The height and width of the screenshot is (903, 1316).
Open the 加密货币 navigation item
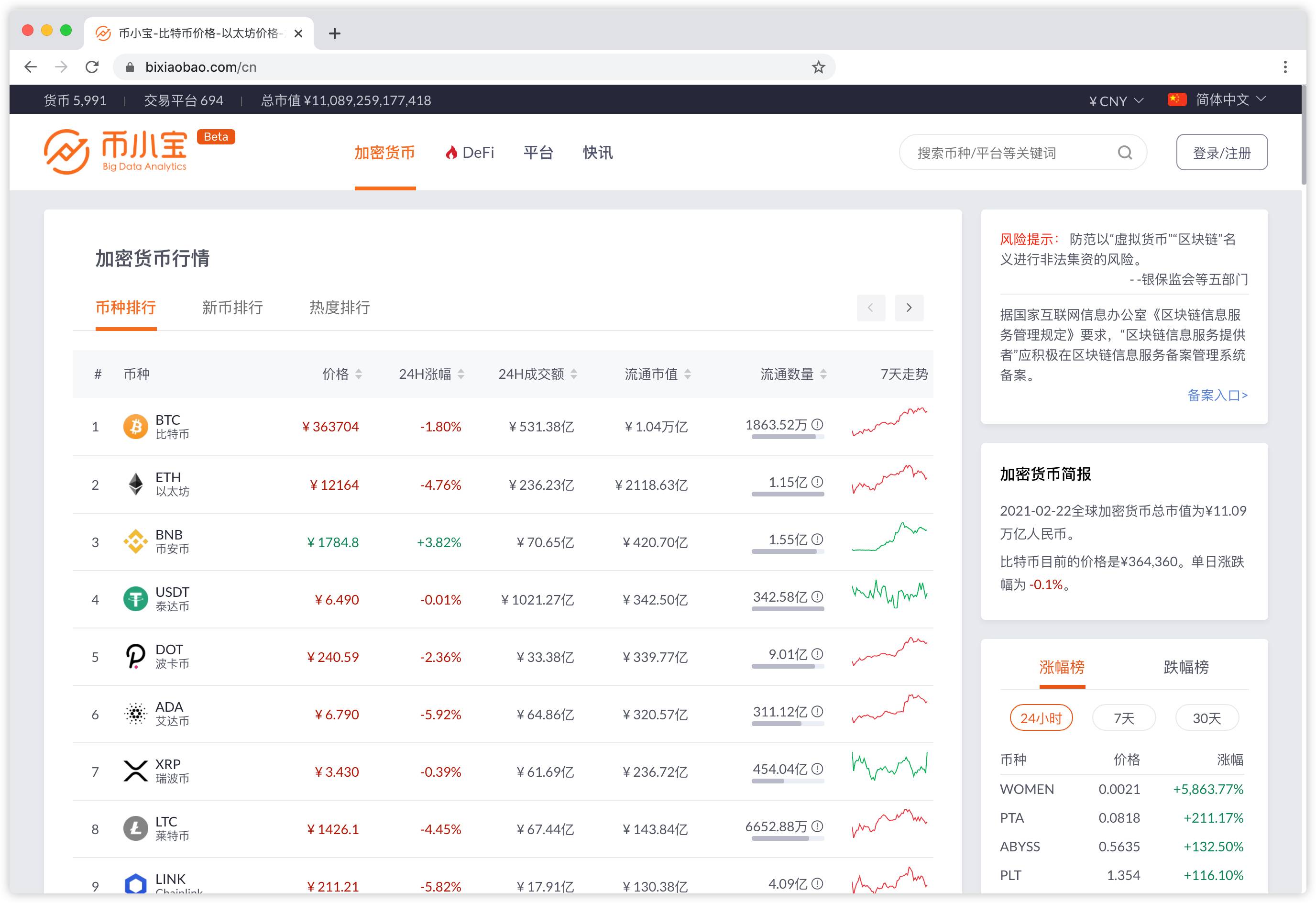tap(384, 153)
